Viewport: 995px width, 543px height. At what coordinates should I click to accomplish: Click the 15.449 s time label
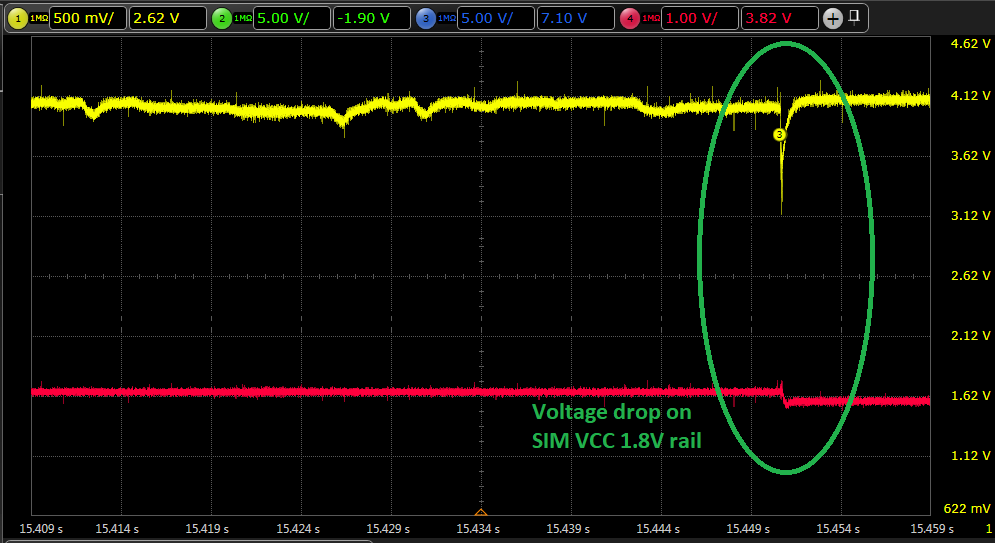tap(749, 528)
